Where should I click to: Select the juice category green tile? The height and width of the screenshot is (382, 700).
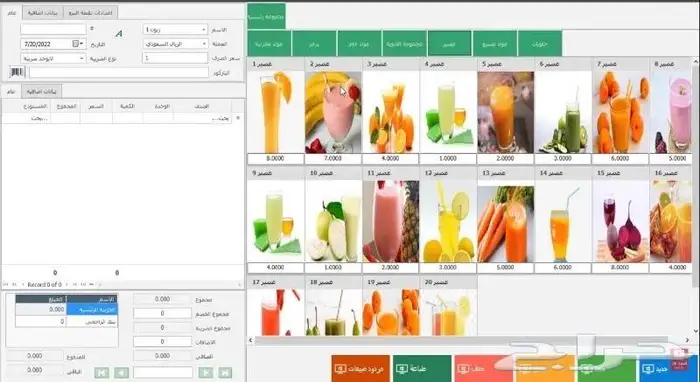click(x=449, y=43)
